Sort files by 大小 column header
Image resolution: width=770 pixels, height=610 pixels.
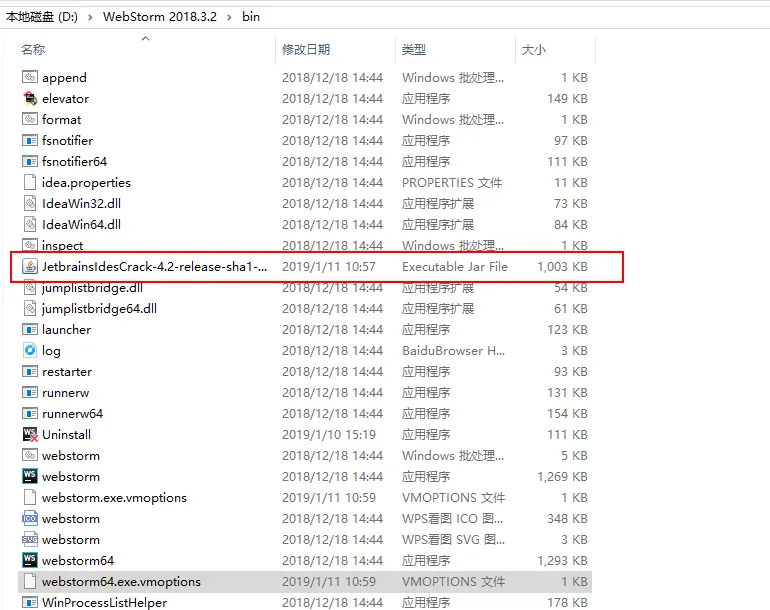(x=533, y=50)
